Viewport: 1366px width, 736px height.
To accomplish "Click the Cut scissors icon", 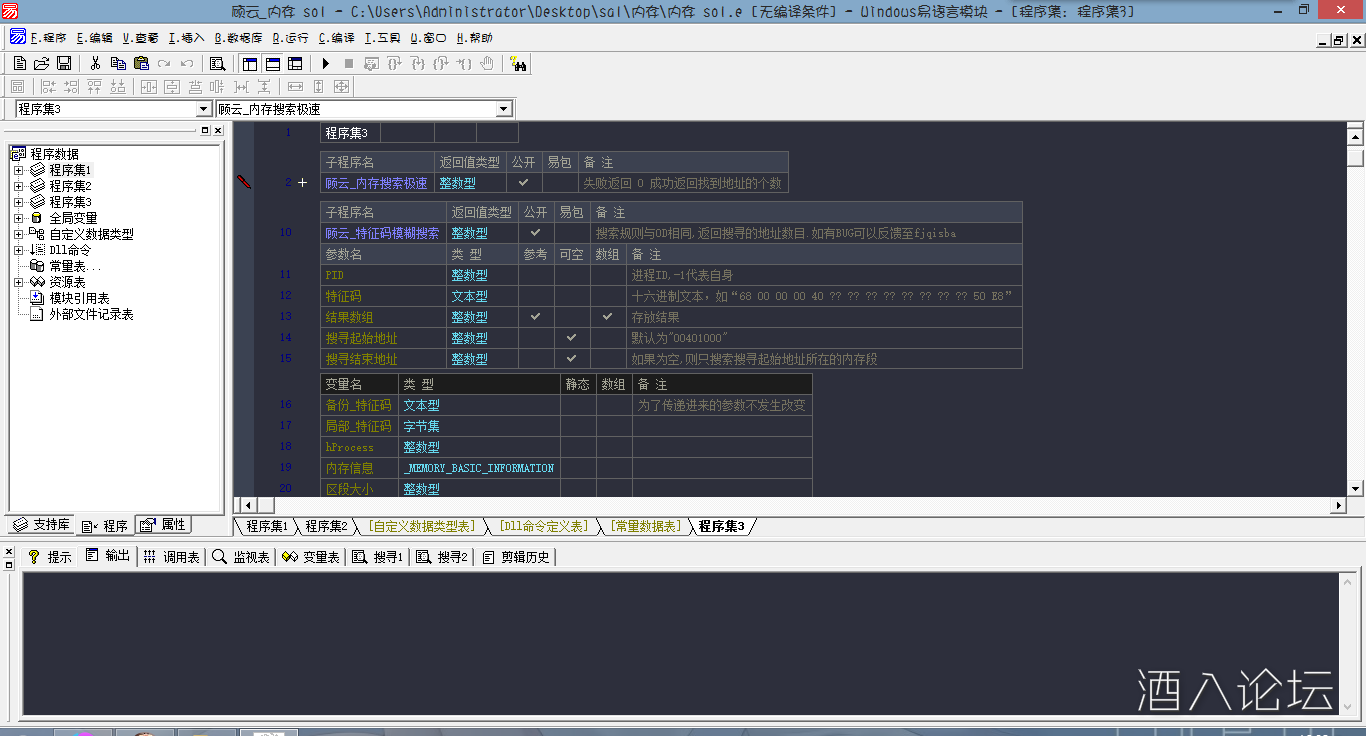I will [96, 64].
